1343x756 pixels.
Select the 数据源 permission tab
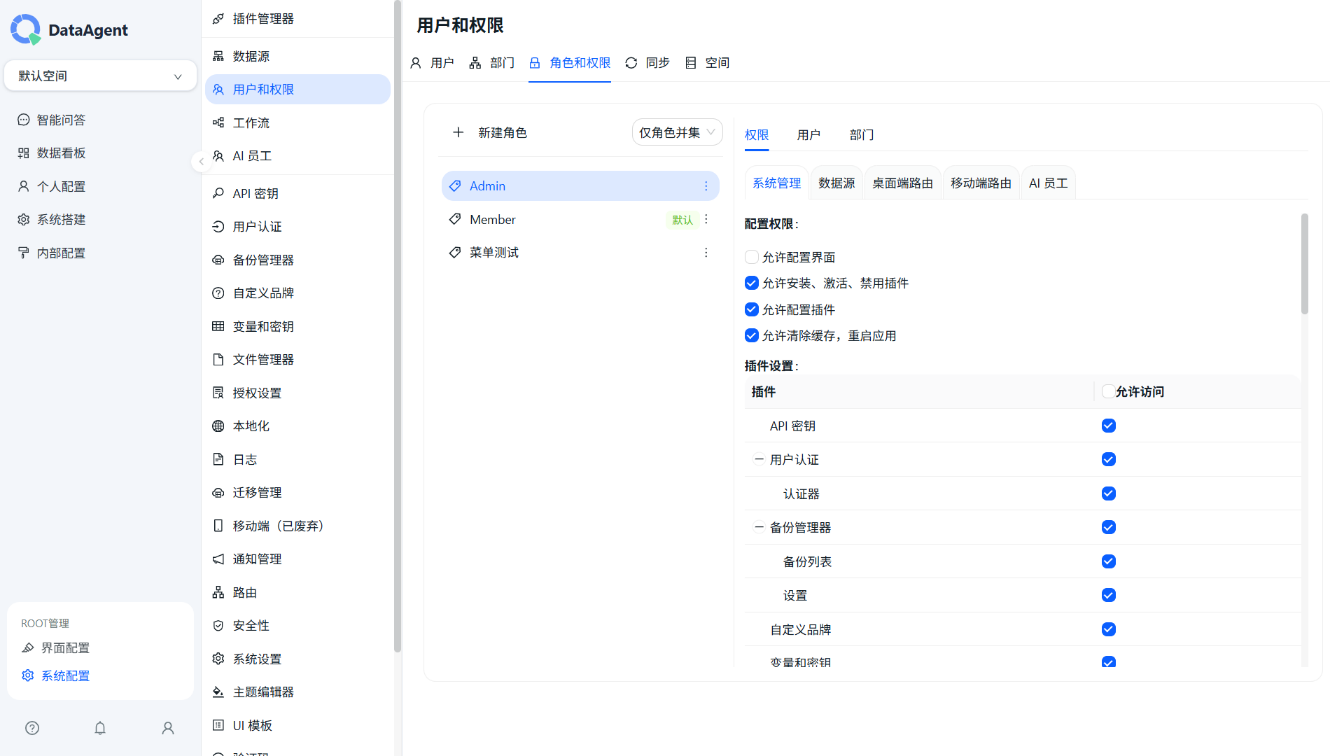837,183
